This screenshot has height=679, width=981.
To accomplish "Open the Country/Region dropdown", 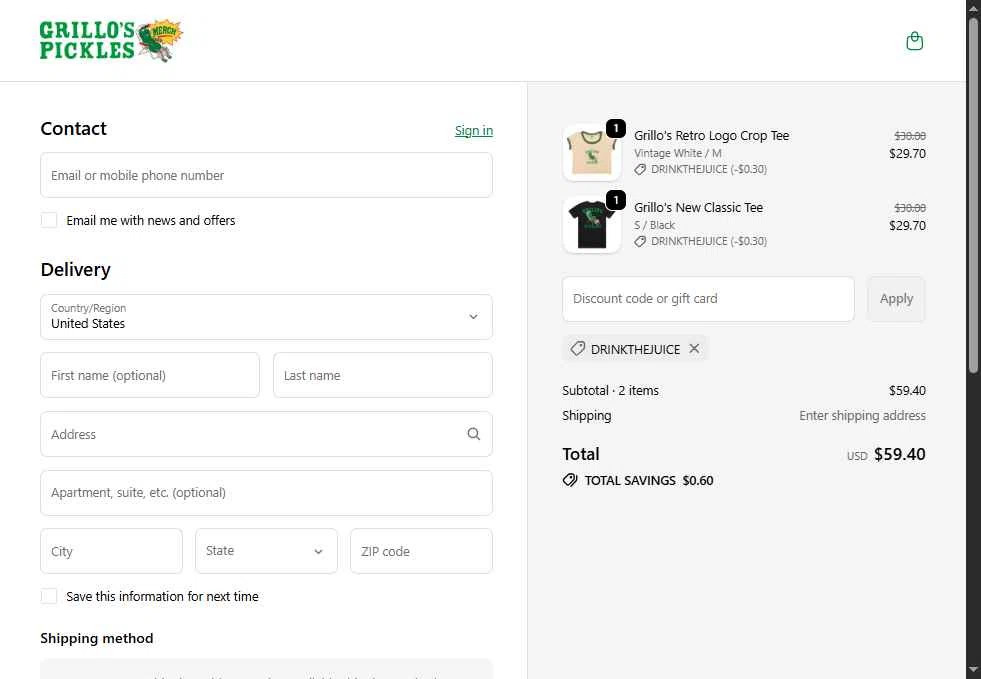I will (x=267, y=317).
